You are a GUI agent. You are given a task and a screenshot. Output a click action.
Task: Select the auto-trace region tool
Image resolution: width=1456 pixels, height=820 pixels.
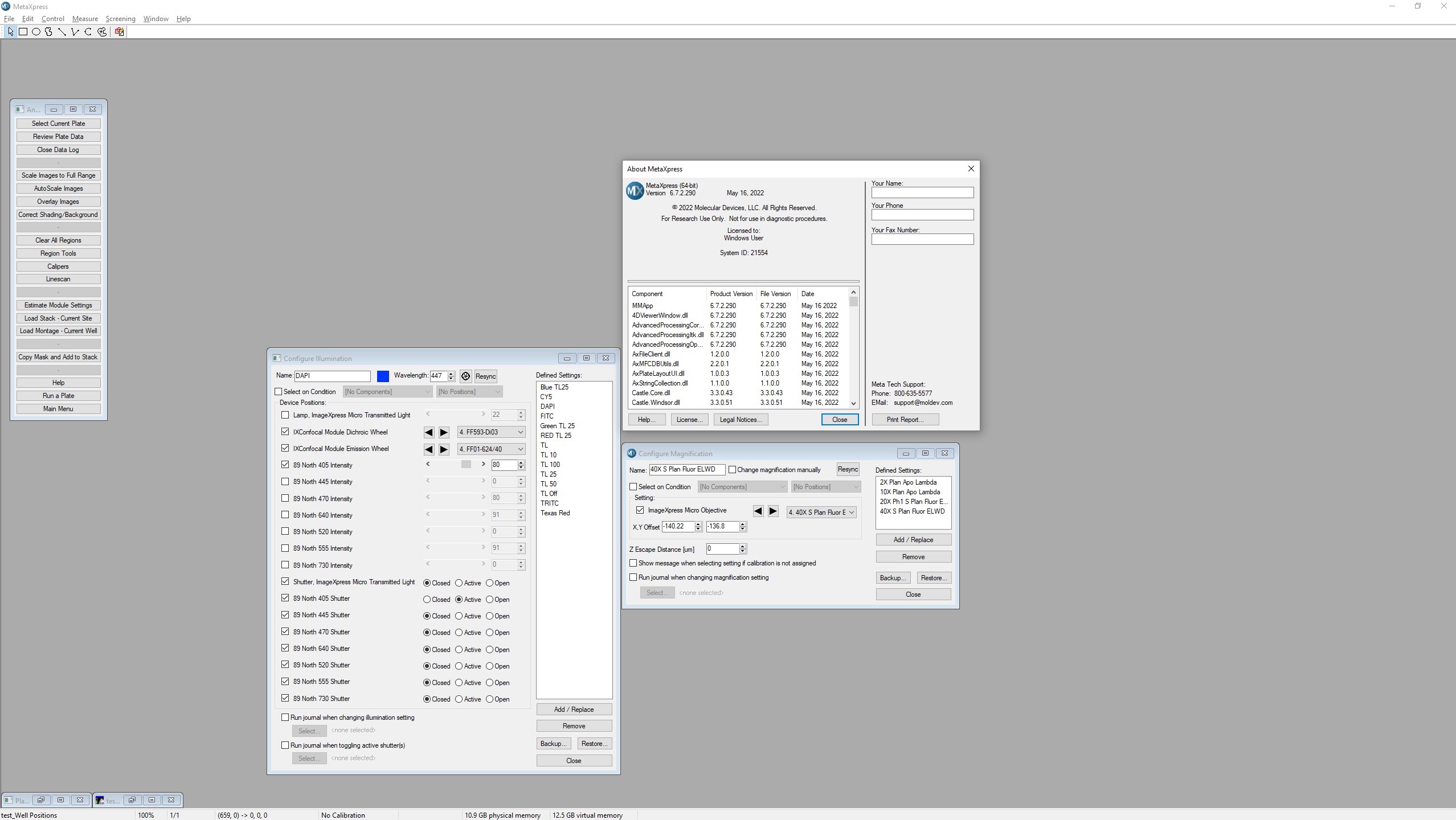(x=102, y=32)
